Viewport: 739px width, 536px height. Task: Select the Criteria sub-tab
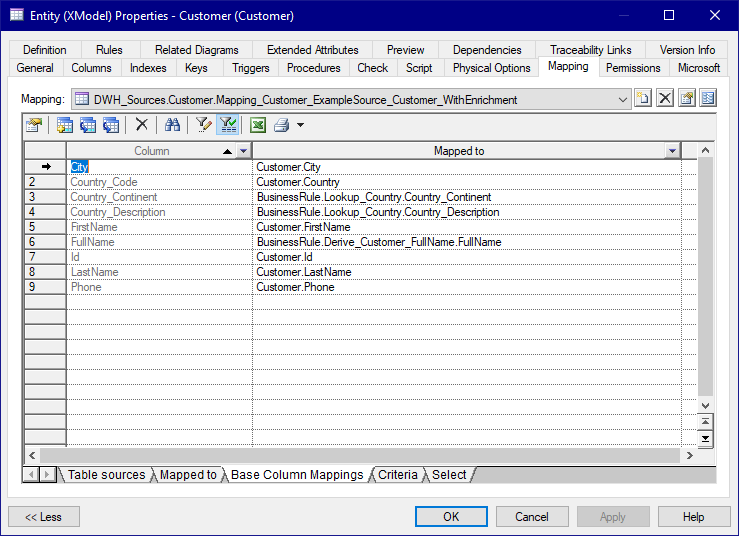point(398,475)
